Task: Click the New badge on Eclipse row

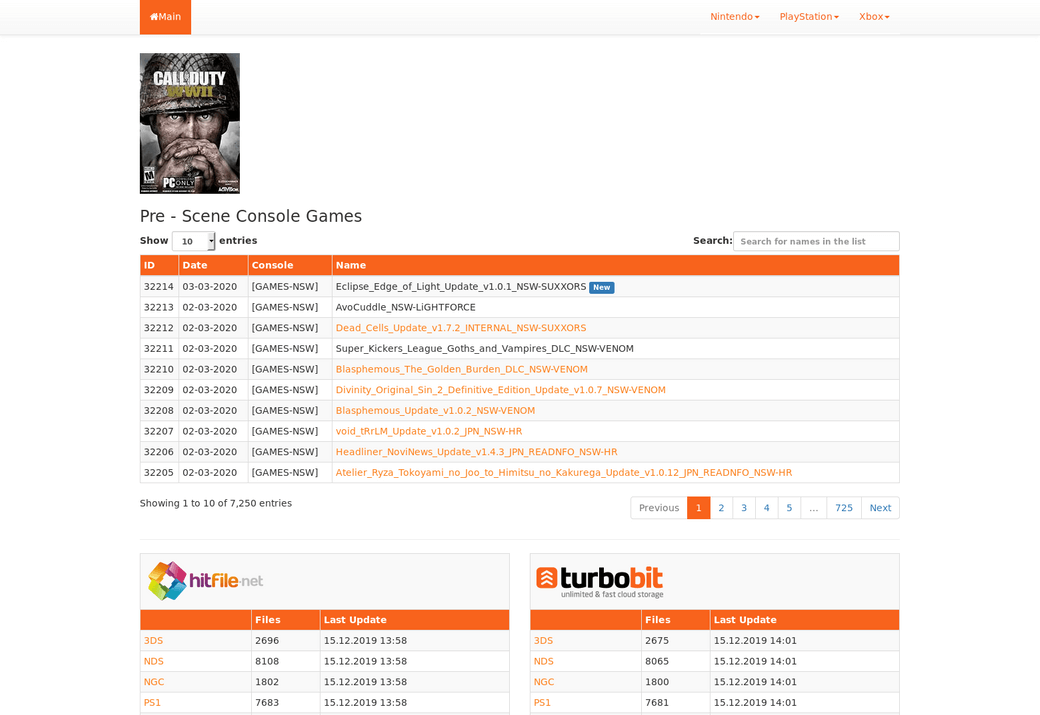Action: click(602, 287)
